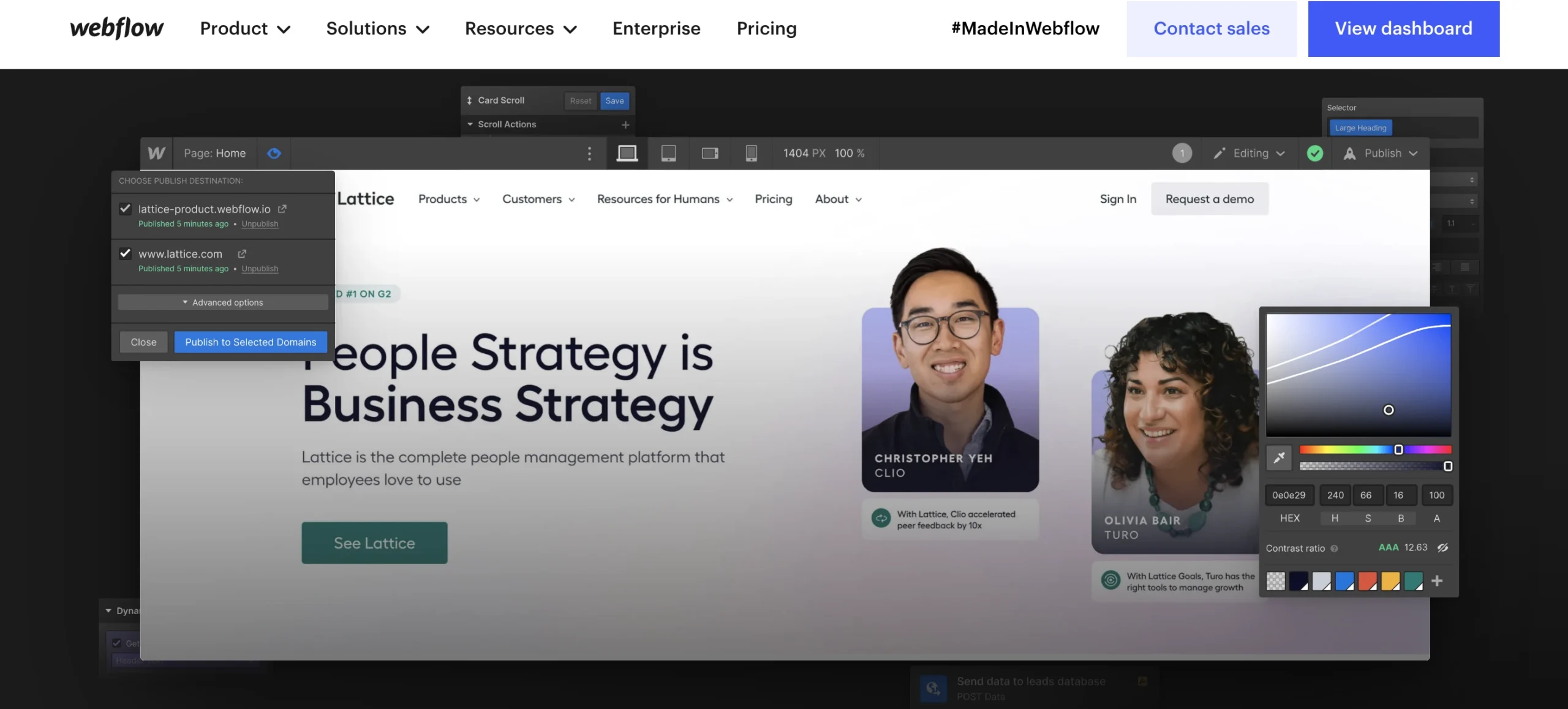
Task: Expand Lattice Products menu dropdown
Action: 449,199
